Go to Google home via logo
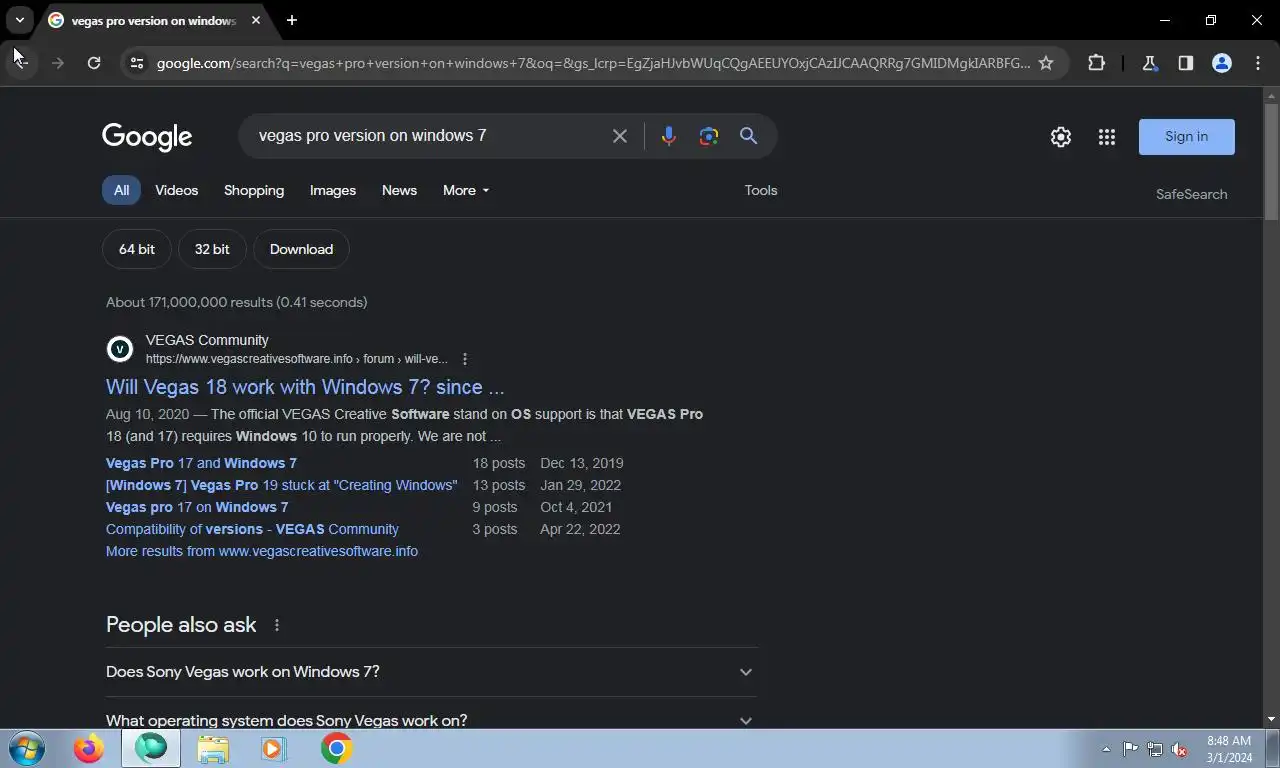 [x=147, y=137]
